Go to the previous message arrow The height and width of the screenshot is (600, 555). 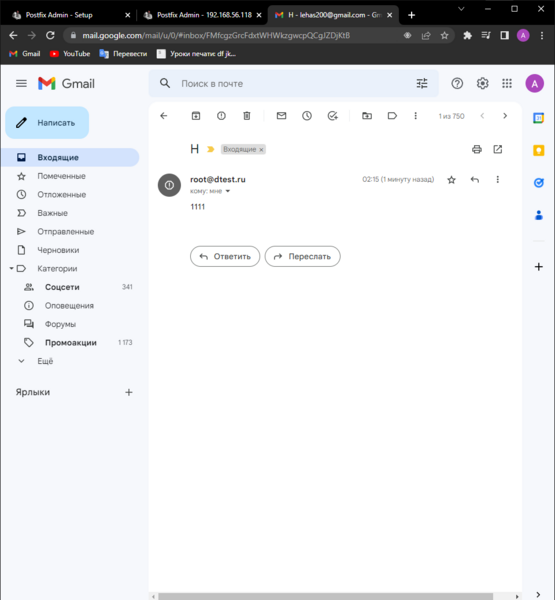(482, 116)
